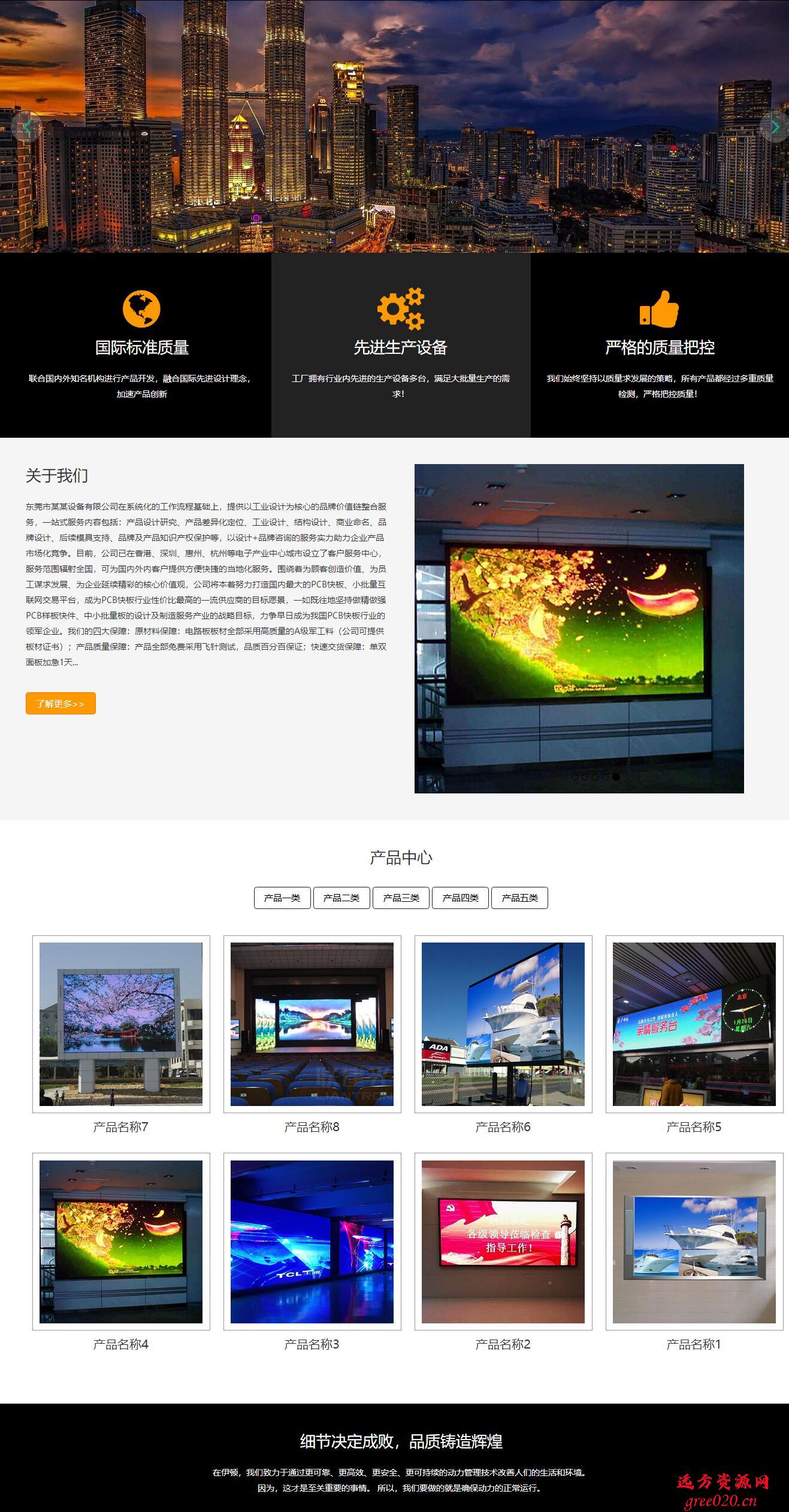The width and height of the screenshot is (789, 1512).
Task: Click the previous slide arrow on banner
Action: click(x=26, y=126)
